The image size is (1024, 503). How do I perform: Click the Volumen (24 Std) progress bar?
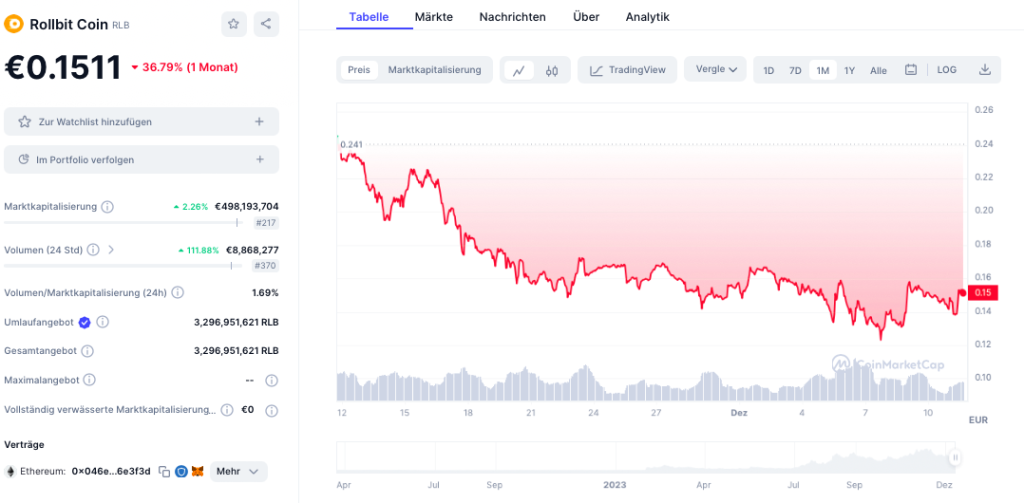[x=123, y=266]
